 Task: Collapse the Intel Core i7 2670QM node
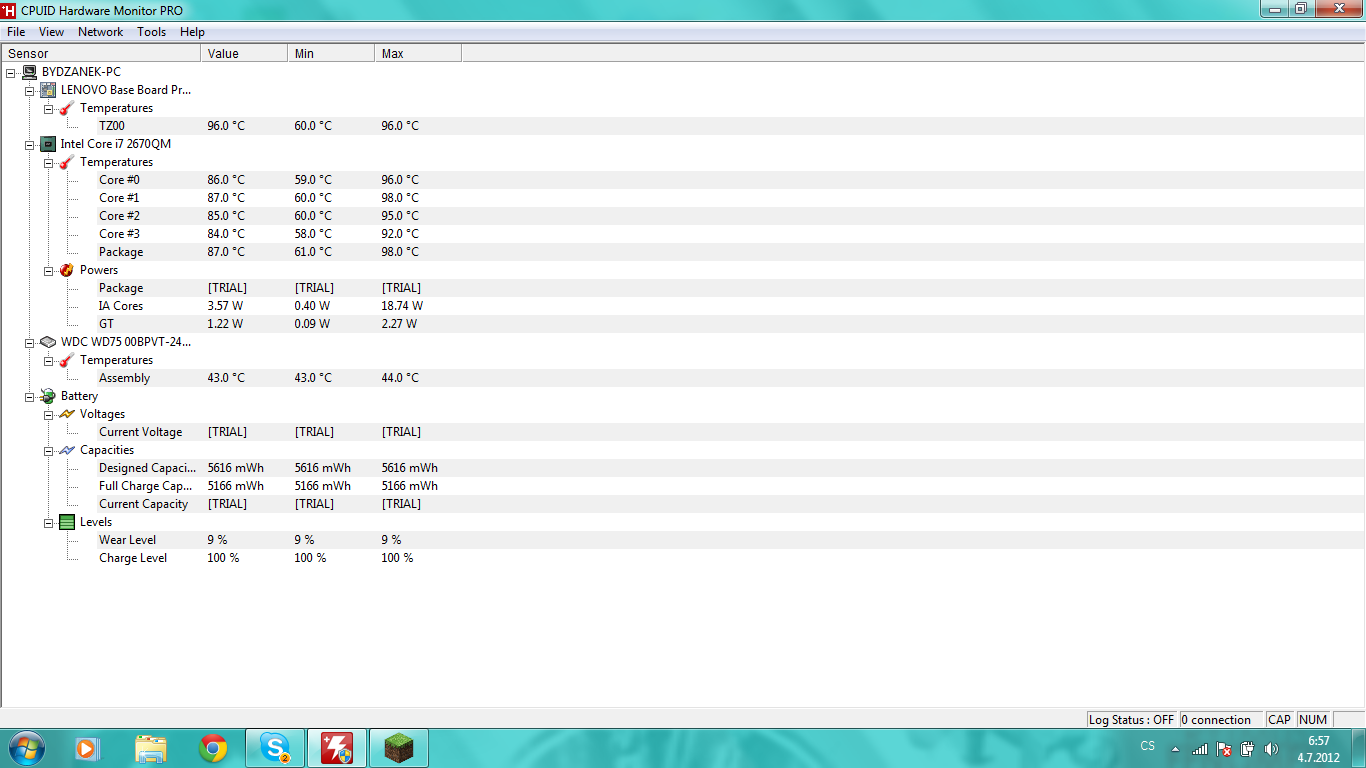coord(30,144)
